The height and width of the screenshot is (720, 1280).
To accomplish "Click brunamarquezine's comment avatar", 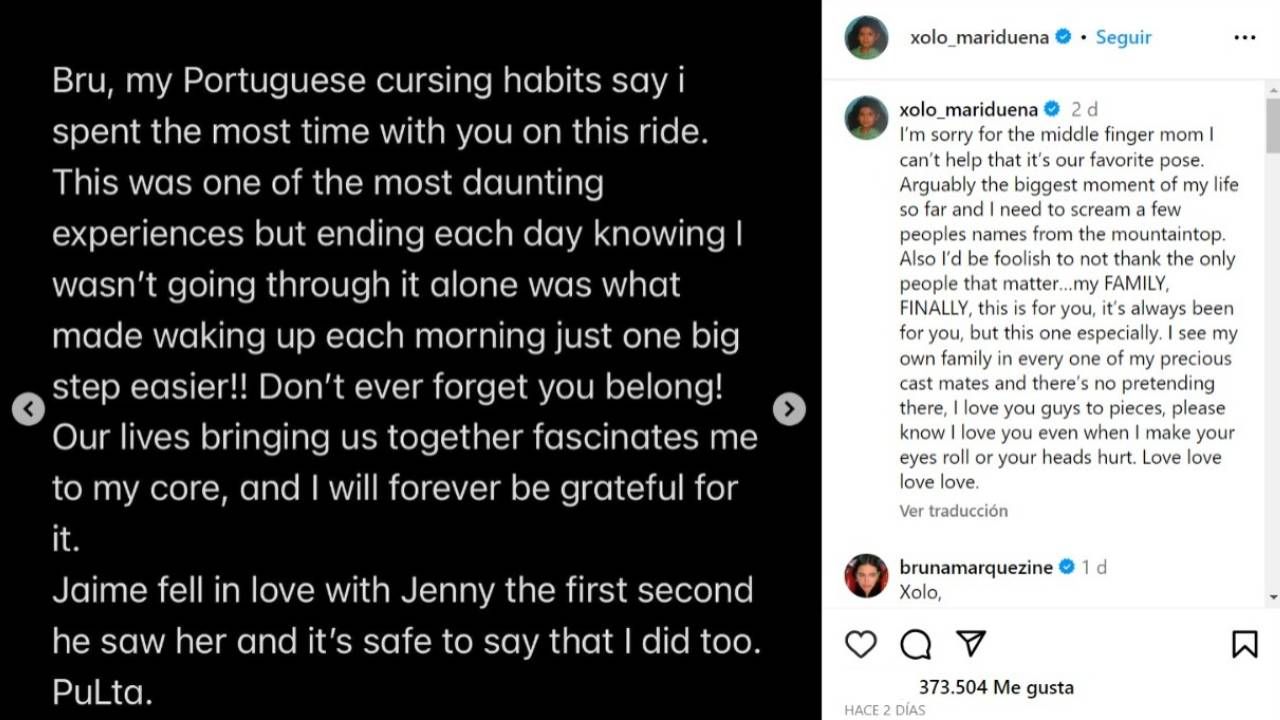I will 866,575.
